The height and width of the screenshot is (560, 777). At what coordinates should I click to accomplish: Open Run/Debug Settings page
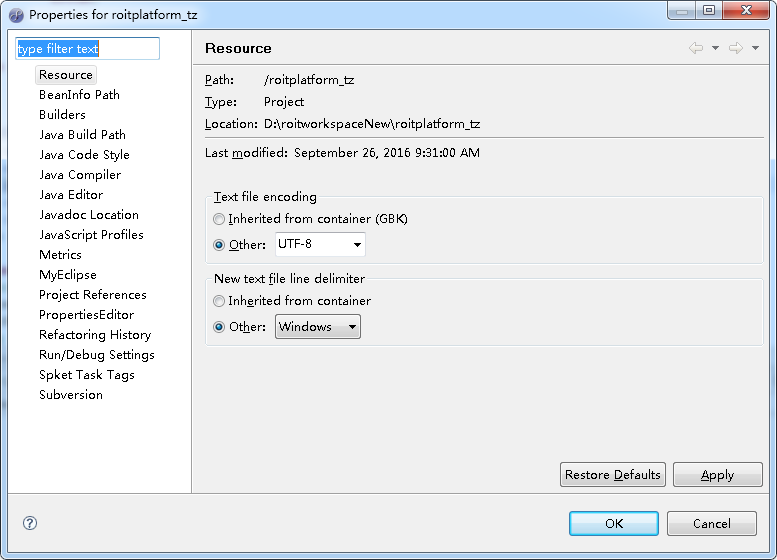pyautogui.click(x=97, y=355)
